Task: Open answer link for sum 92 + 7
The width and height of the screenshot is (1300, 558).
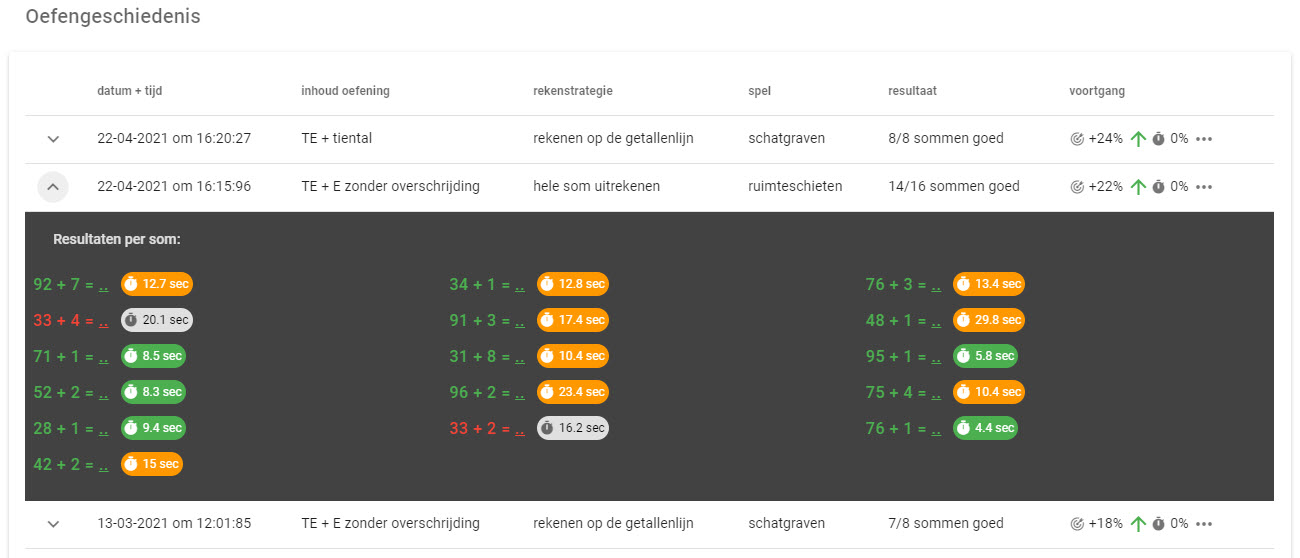Action: point(104,285)
